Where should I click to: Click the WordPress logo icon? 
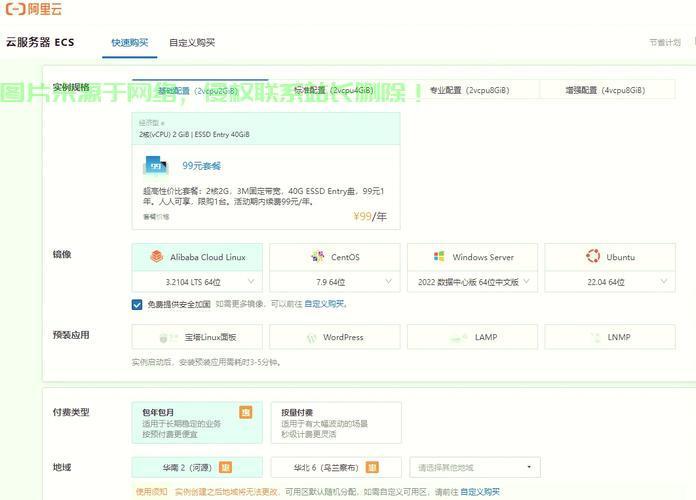312,338
